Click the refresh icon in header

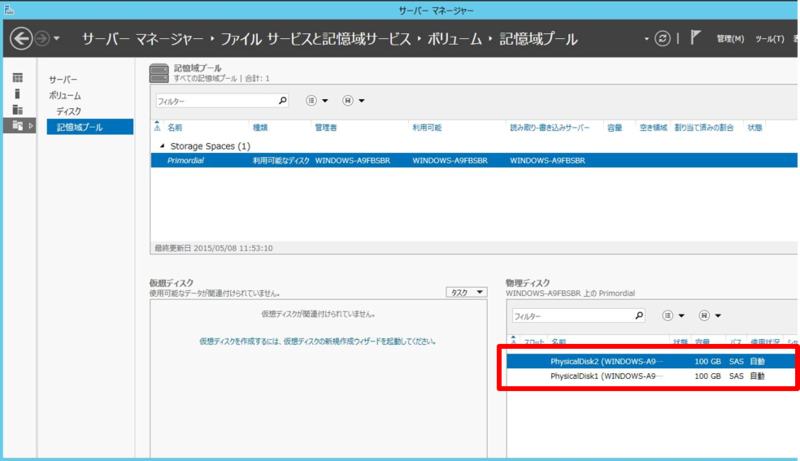661,39
